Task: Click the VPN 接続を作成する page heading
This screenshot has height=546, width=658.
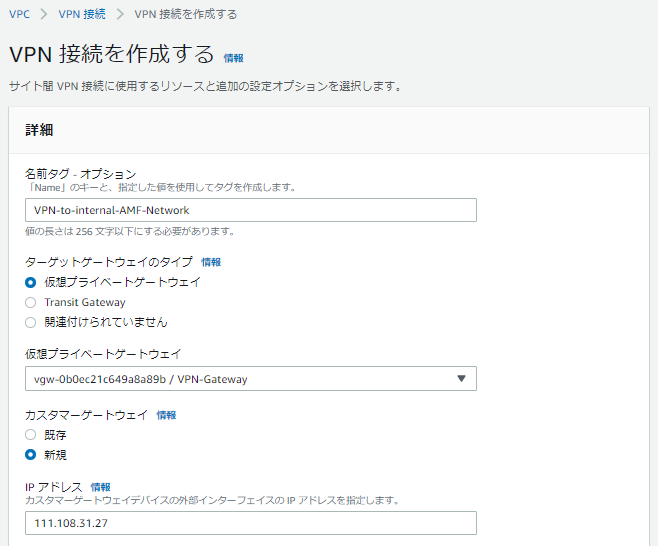Action: (x=111, y=54)
